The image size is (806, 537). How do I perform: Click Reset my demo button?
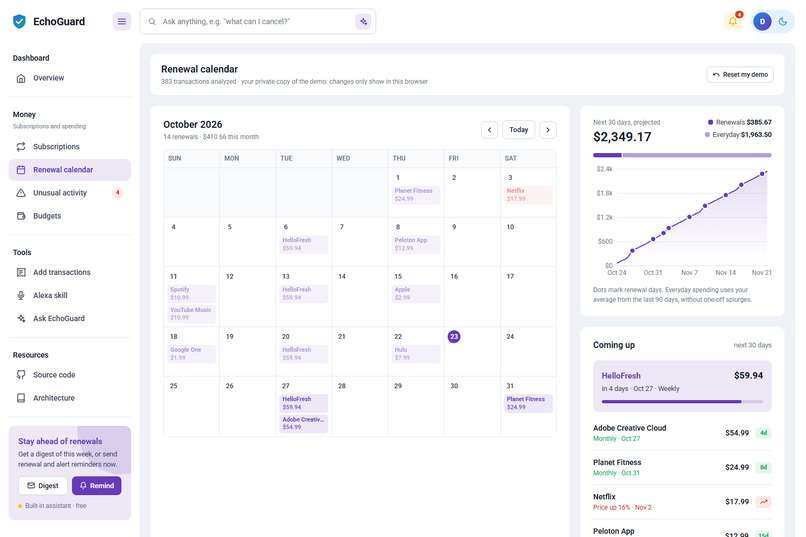pyautogui.click(x=740, y=75)
